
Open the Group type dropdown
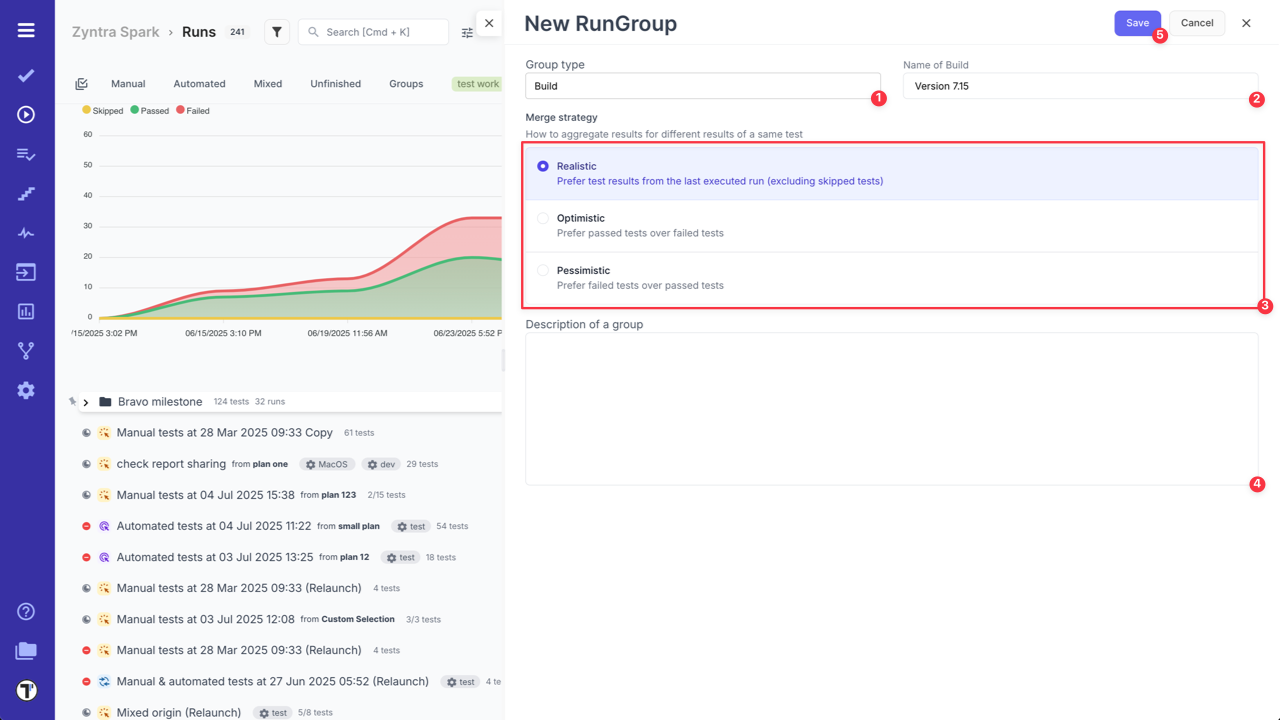click(x=702, y=85)
